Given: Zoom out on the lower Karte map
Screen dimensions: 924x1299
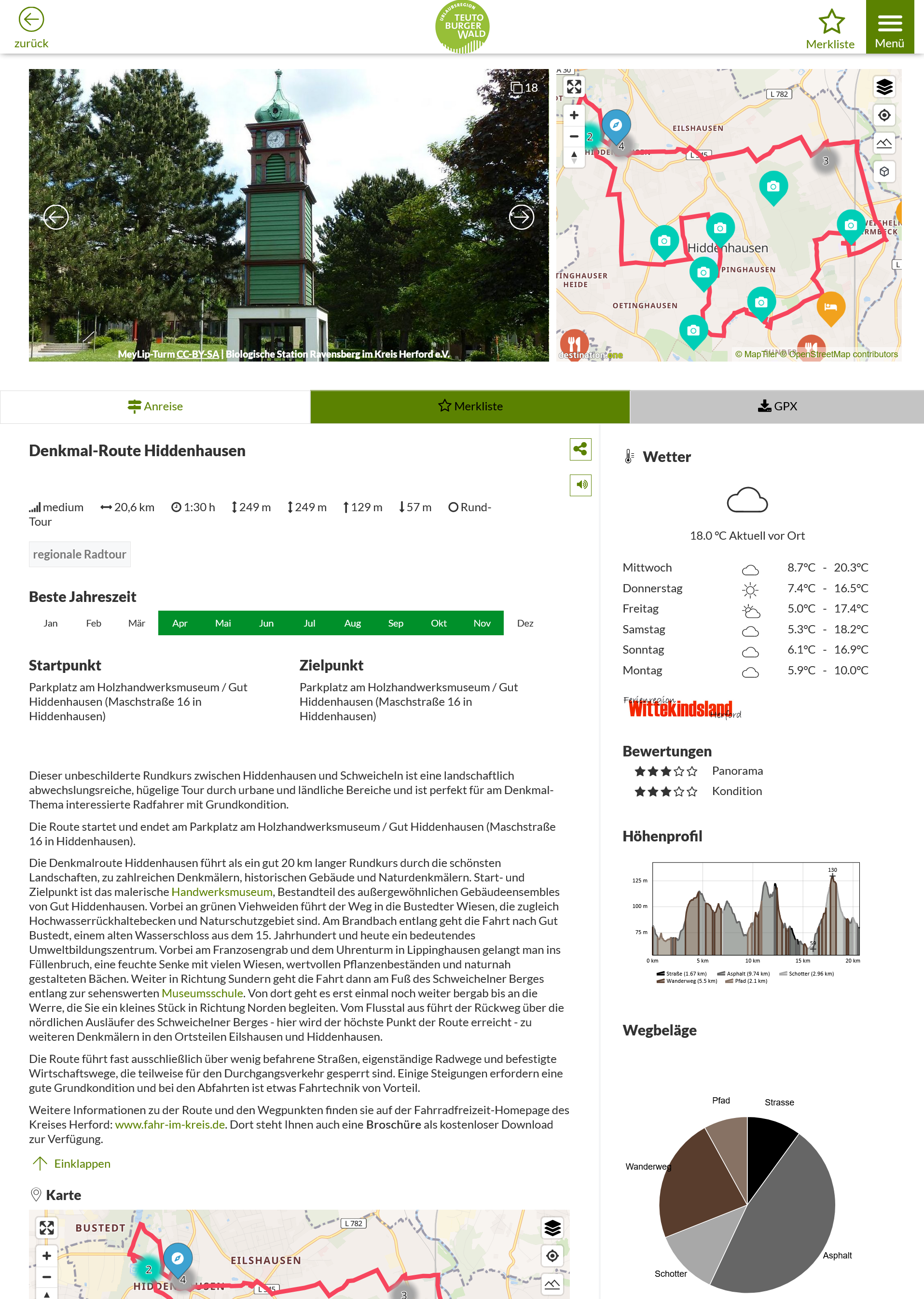Looking at the screenshot, I should [x=47, y=1277].
